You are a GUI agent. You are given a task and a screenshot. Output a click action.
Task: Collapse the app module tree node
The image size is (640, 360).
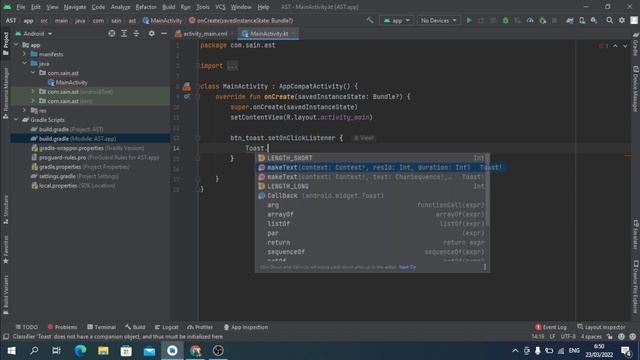17,45
